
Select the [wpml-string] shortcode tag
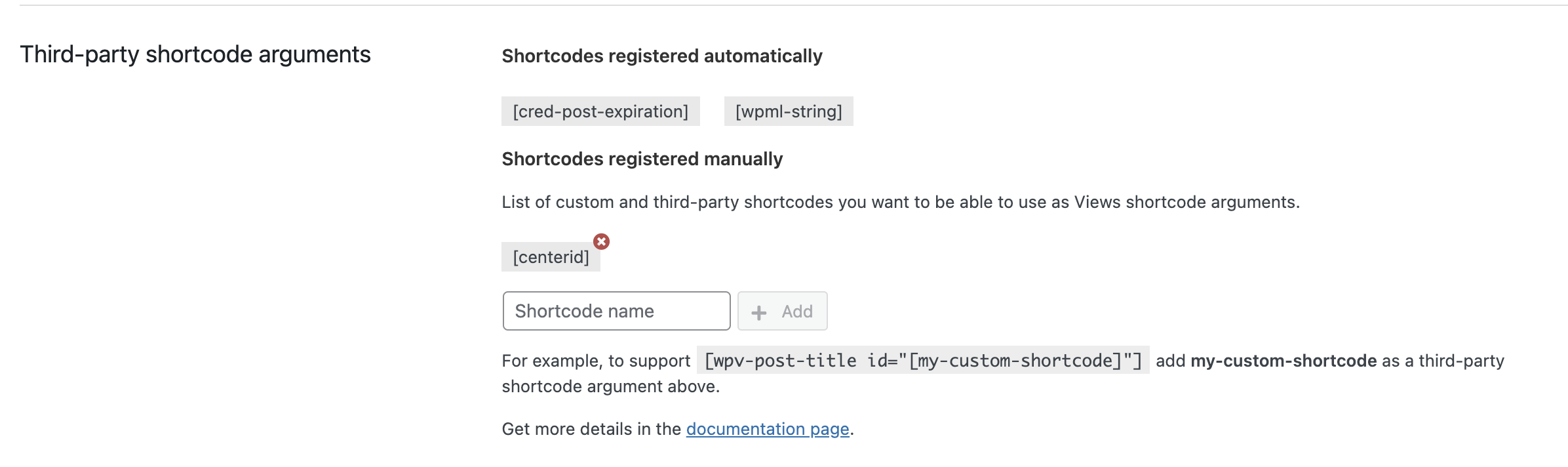pos(789,112)
